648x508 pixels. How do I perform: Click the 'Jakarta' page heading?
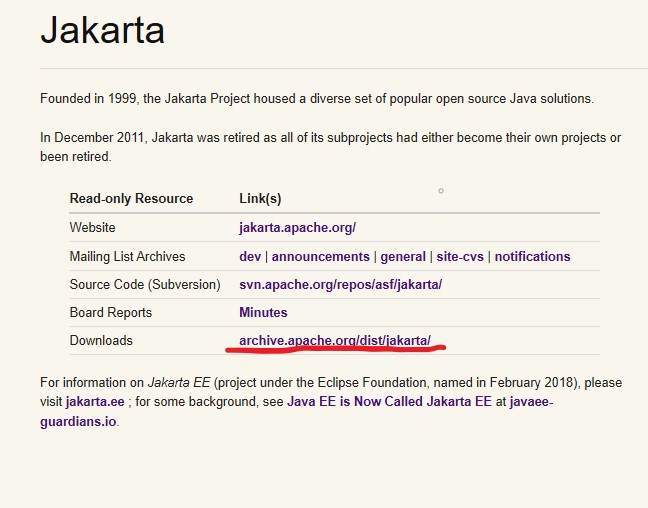click(102, 30)
